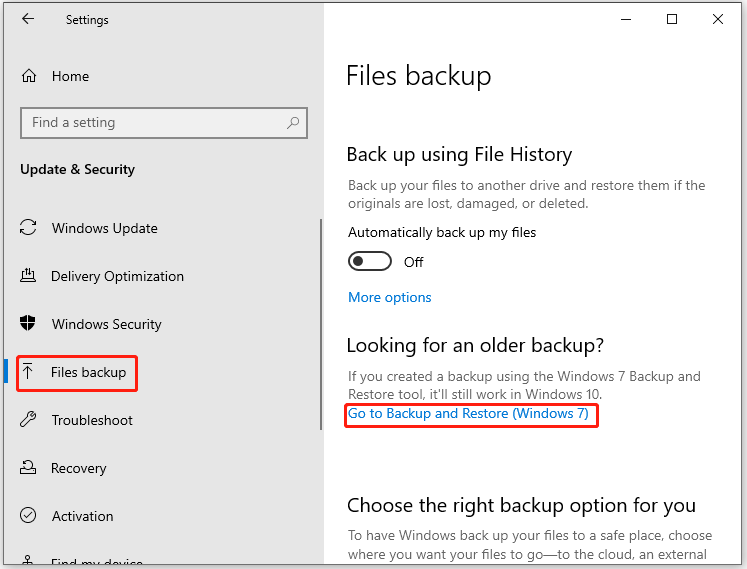Click the Recovery person icon

click(x=29, y=468)
